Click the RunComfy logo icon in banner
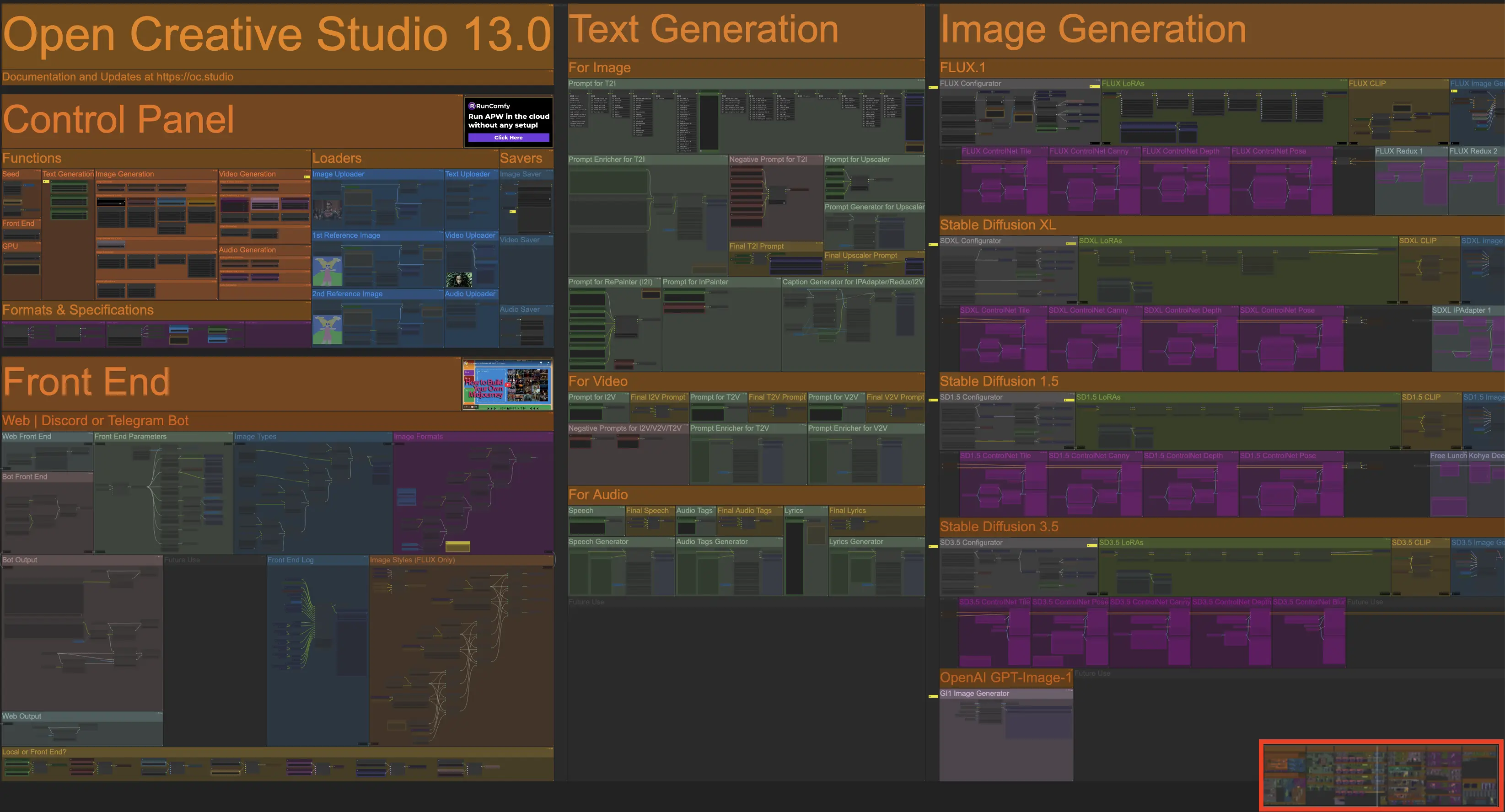 tap(472, 106)
